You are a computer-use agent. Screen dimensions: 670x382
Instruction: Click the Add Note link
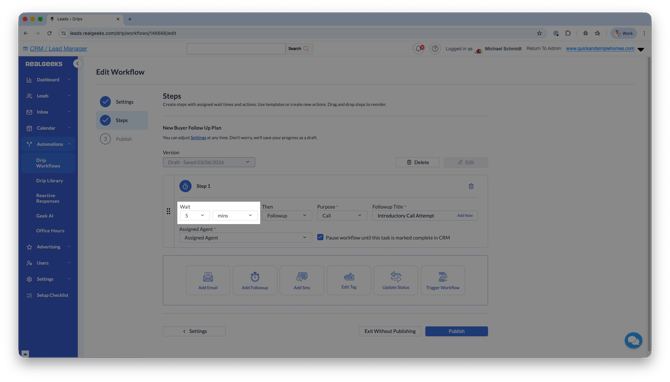pyautogui.click(x=464, y=216)
